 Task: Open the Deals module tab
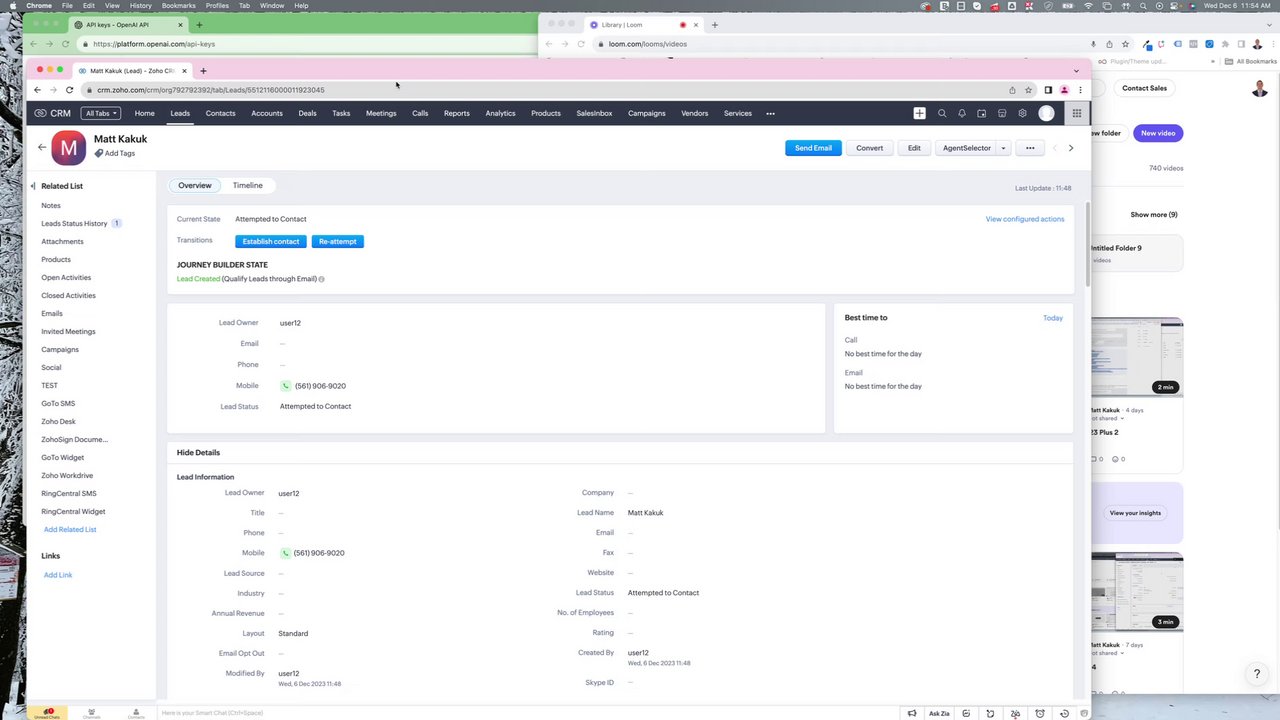(x=307, y=113)
